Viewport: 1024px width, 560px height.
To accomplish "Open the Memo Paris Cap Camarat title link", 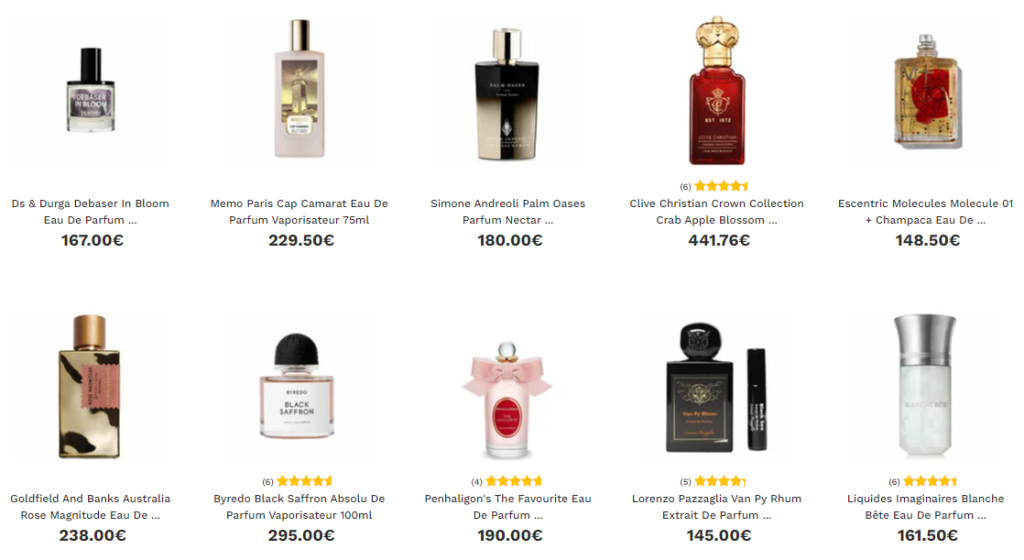I will pyautogui.click(x=299, y=211).
